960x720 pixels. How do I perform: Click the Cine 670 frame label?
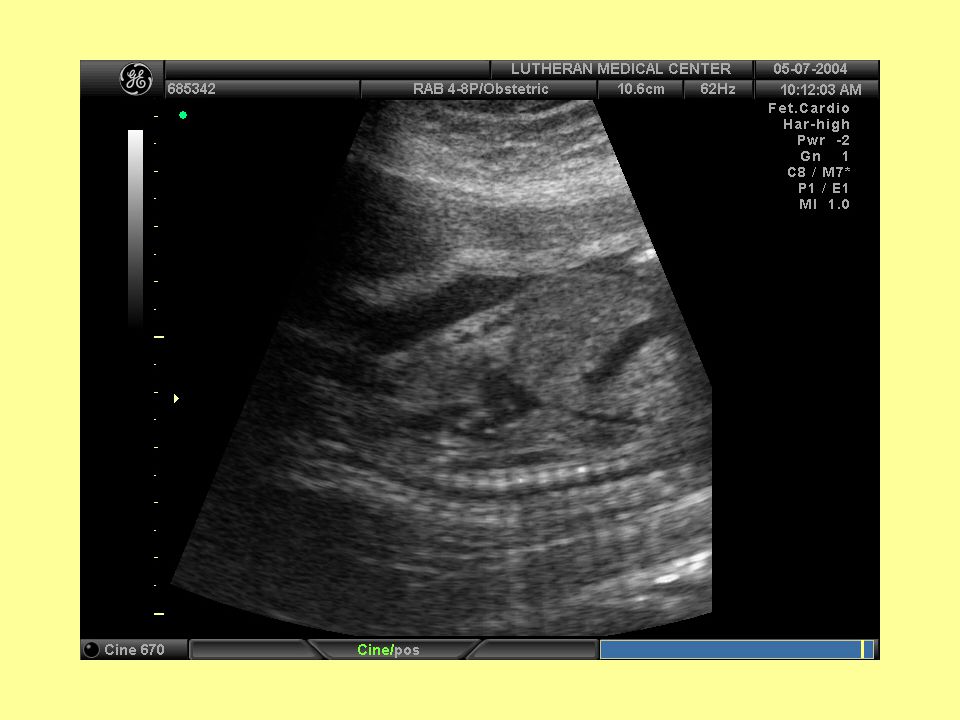coord(134,650)
